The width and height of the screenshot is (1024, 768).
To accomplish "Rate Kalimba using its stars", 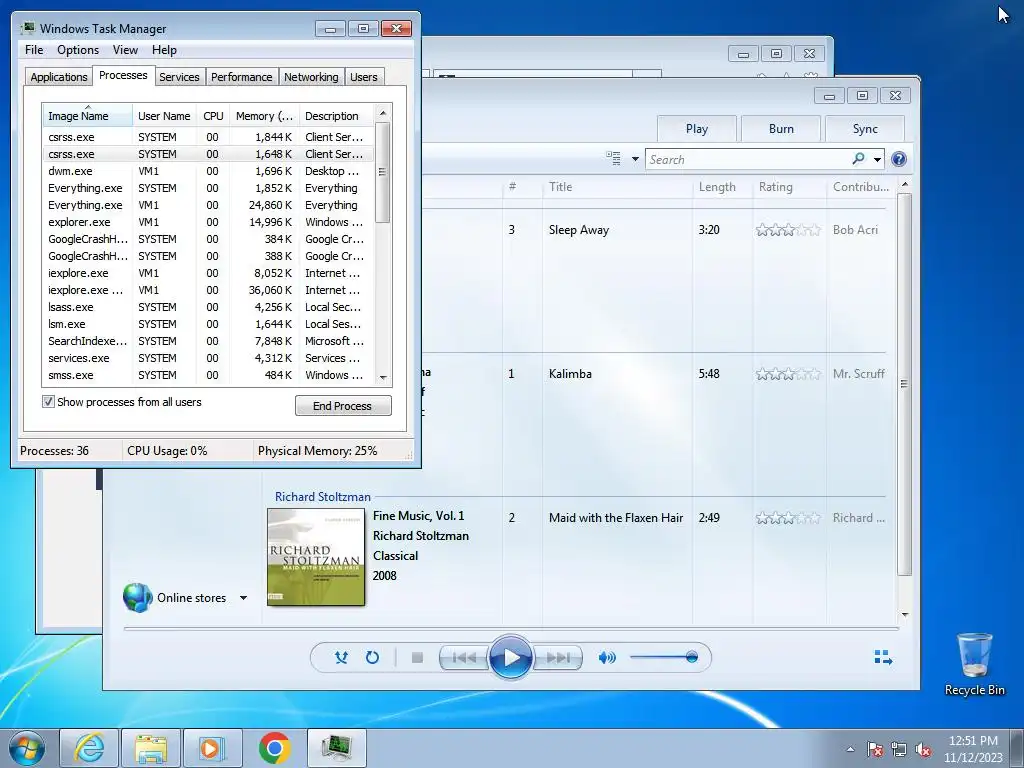I will pyautogui.click(x=788, y=374).
